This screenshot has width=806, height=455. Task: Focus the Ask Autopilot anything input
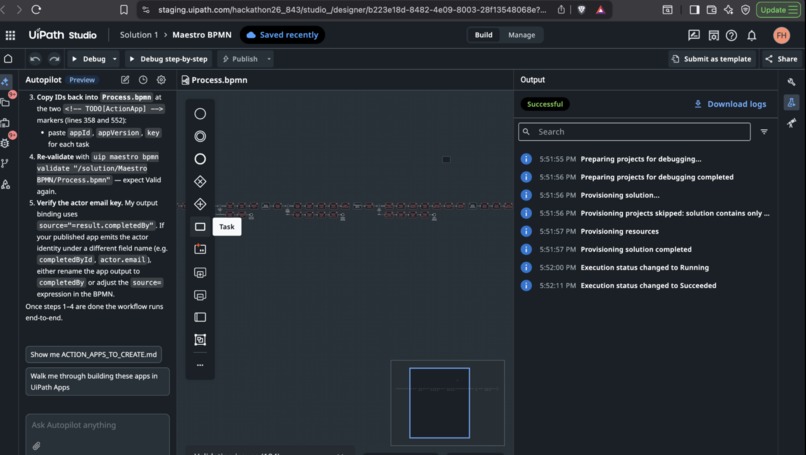[98, 425]
